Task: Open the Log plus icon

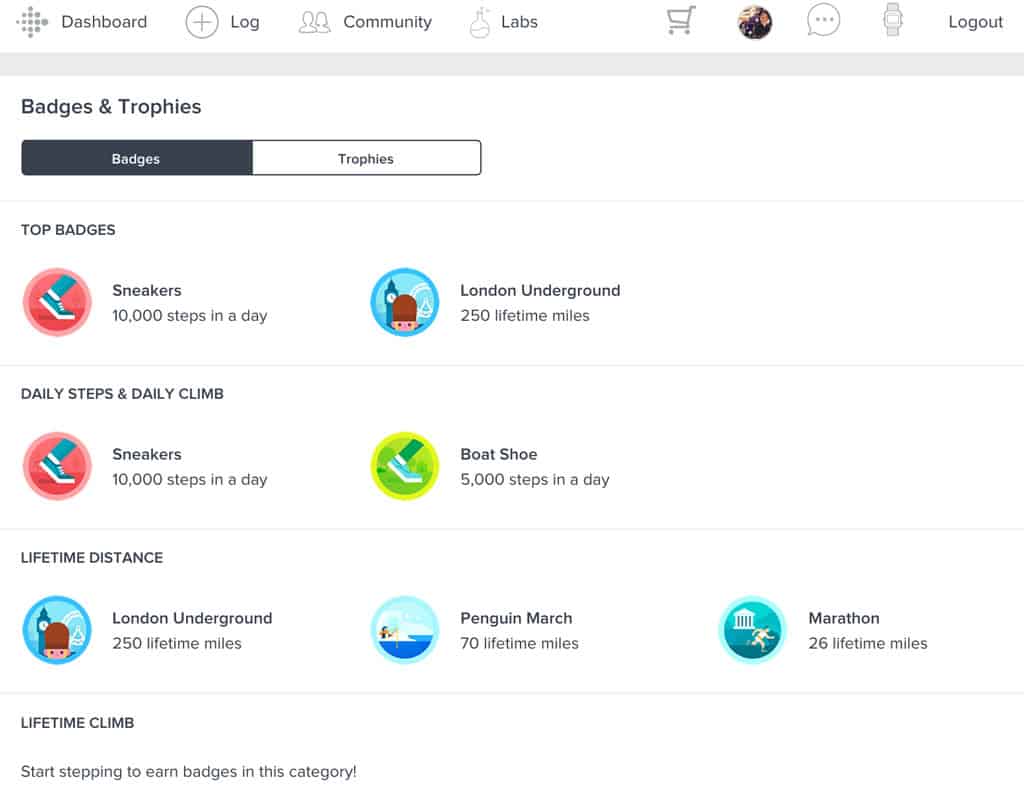Action: (x=202, y=22)
